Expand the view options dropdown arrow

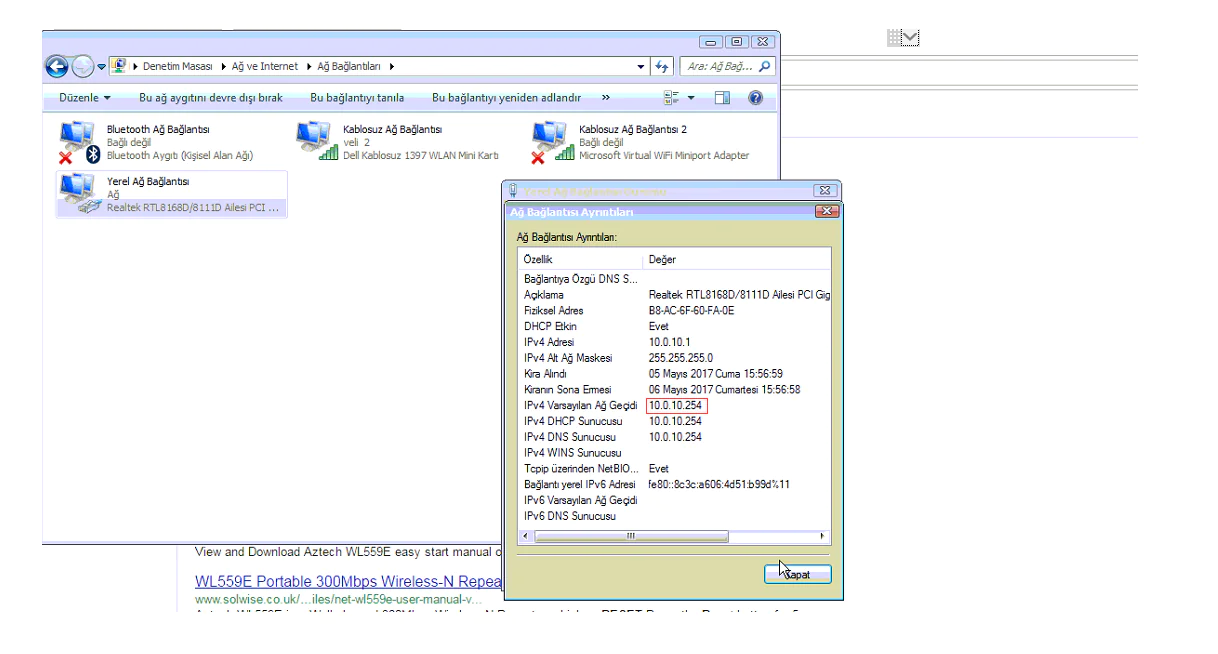coord(691,98)
